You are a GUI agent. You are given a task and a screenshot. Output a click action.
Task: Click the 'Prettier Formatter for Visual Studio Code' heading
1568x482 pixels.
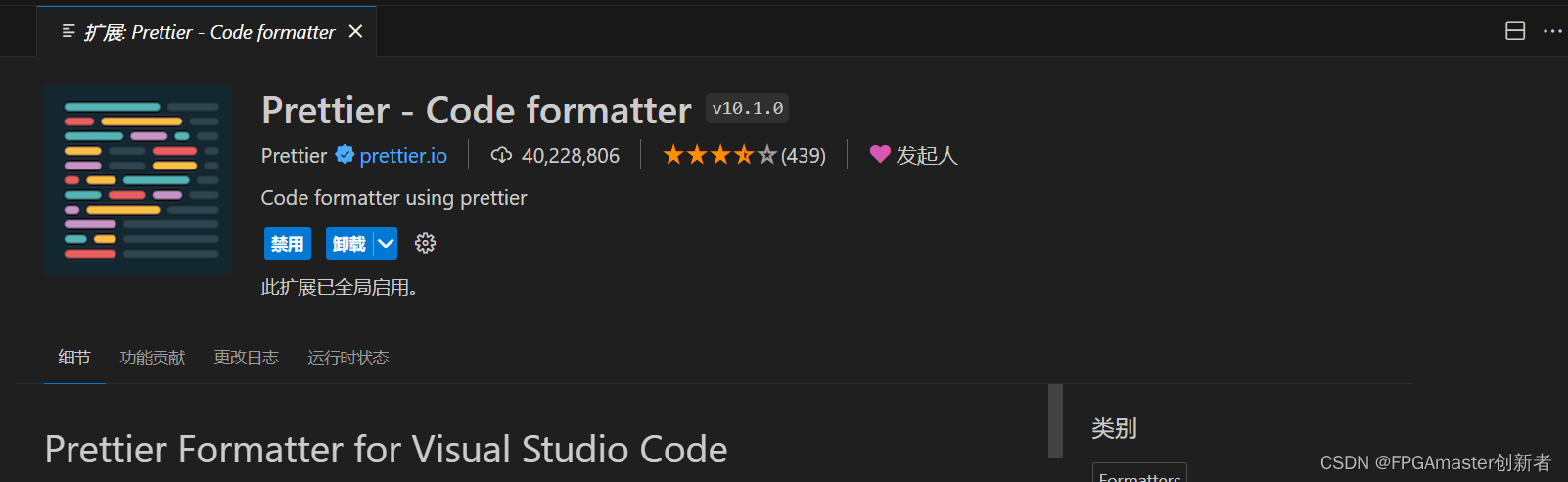(387, 450)
